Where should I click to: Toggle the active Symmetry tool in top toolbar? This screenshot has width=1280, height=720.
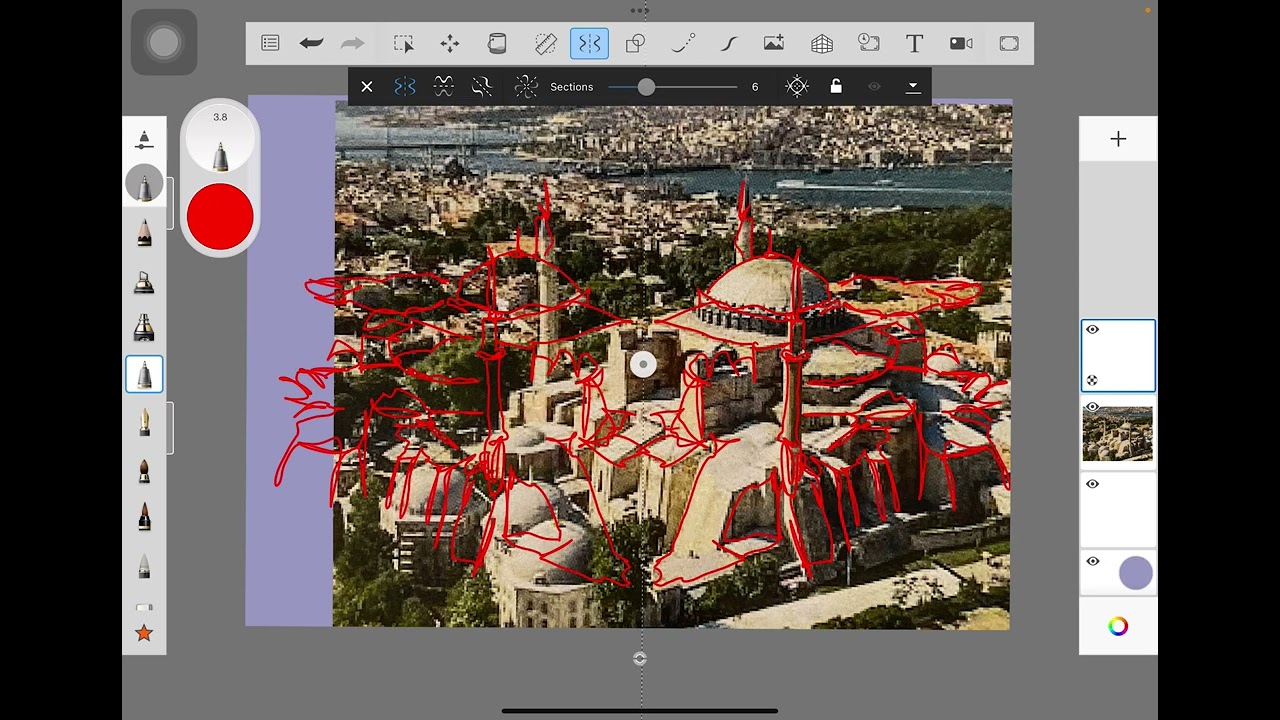[590, 43]
